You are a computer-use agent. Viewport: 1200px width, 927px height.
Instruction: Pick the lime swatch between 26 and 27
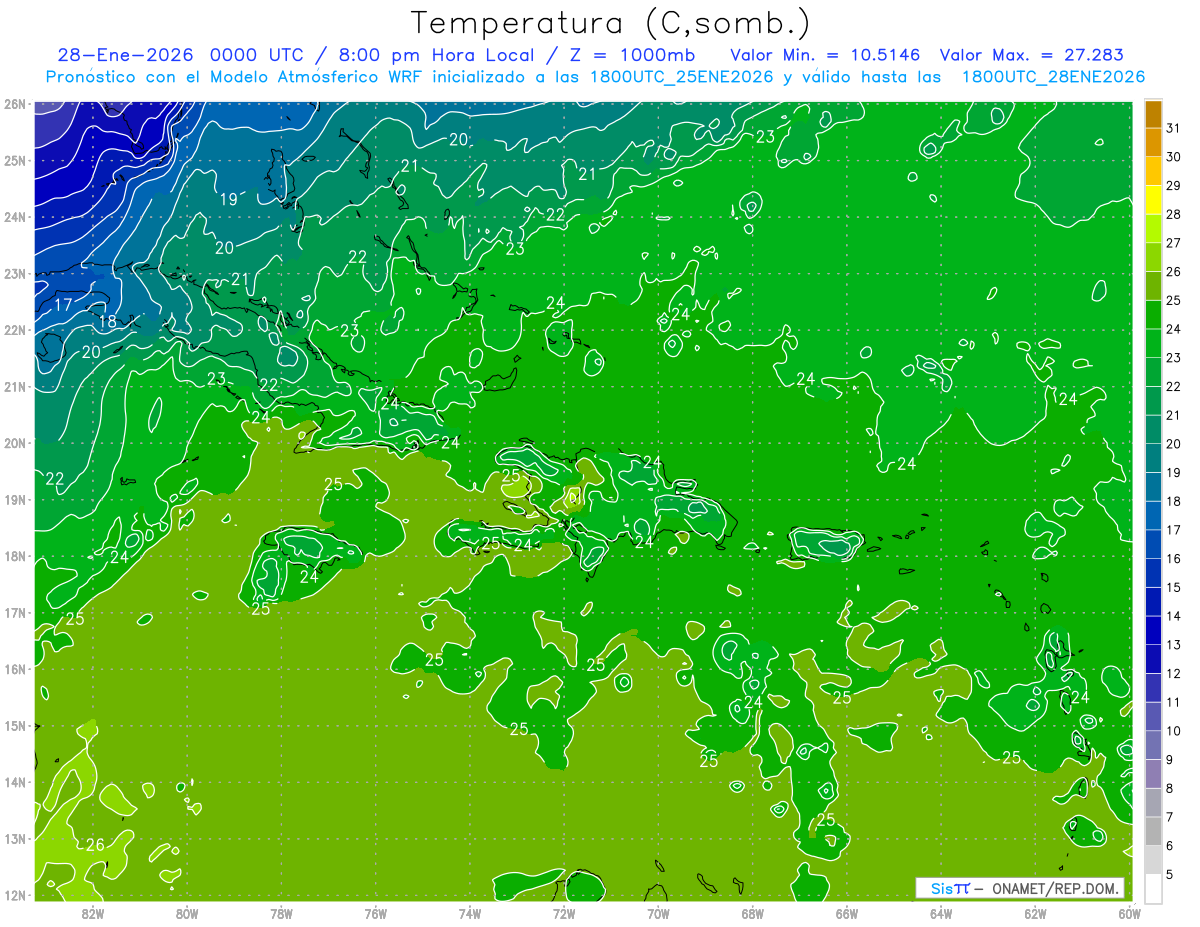click(1153, 258)
